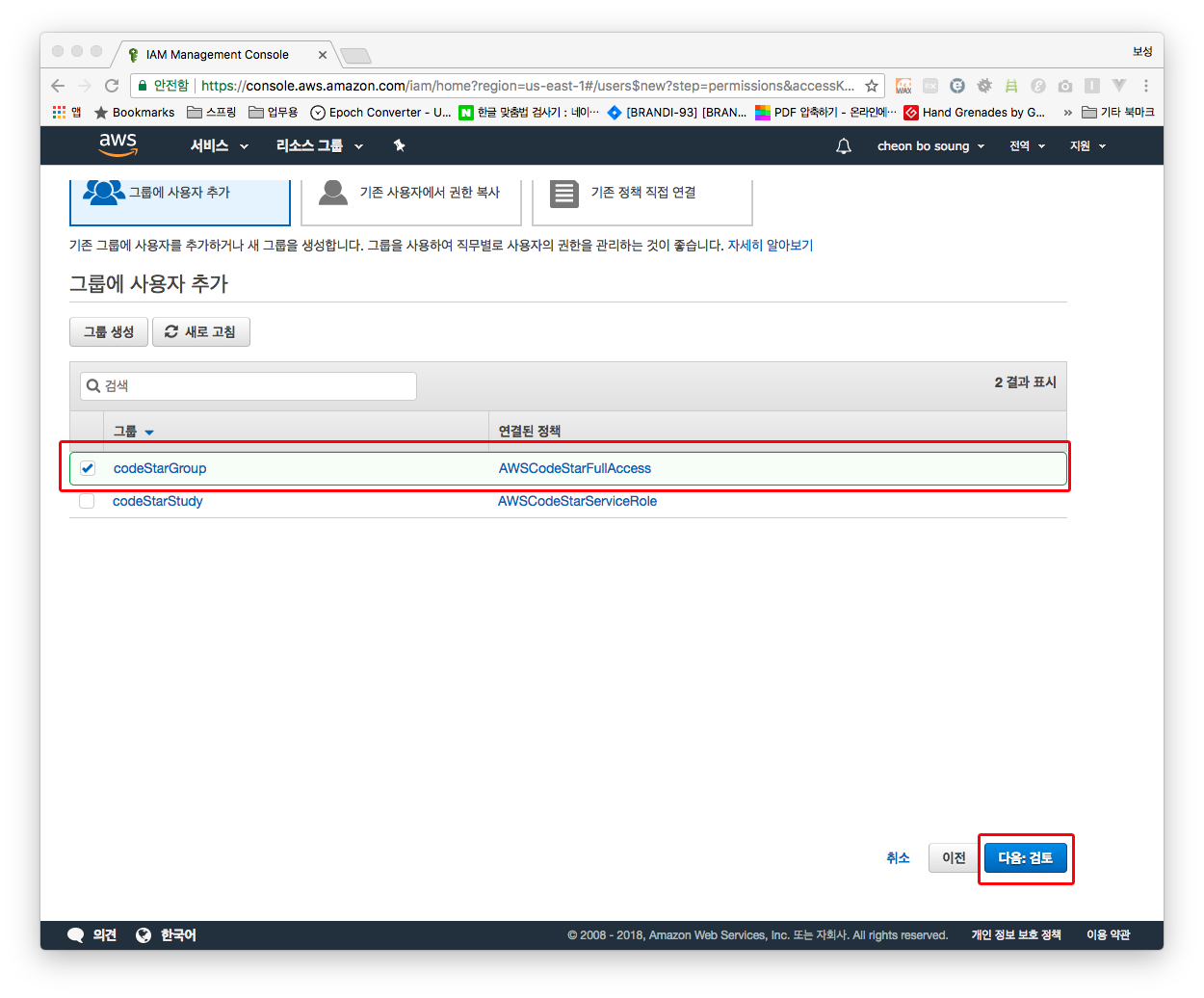This screenshot has height=998, width=1204.
Task: Click the 다음: 검토 button
Action: click(1025, 857)
